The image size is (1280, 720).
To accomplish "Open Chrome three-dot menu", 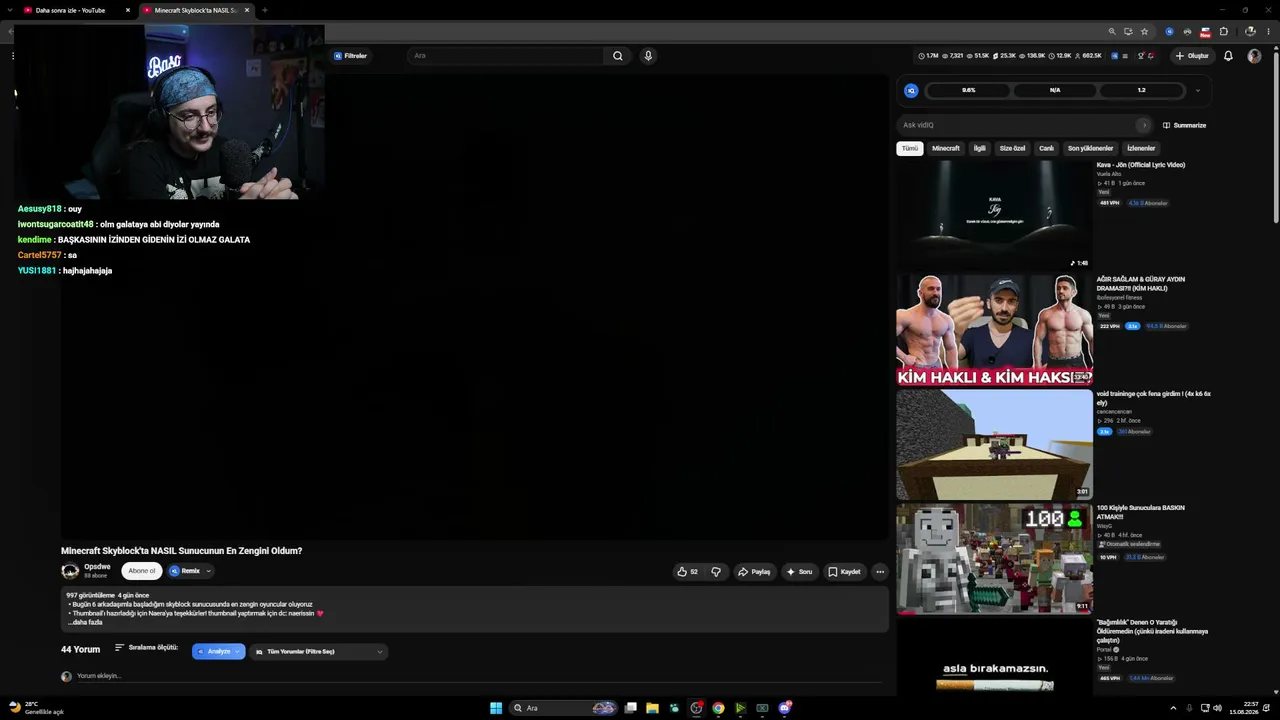I will [1267, 31].
